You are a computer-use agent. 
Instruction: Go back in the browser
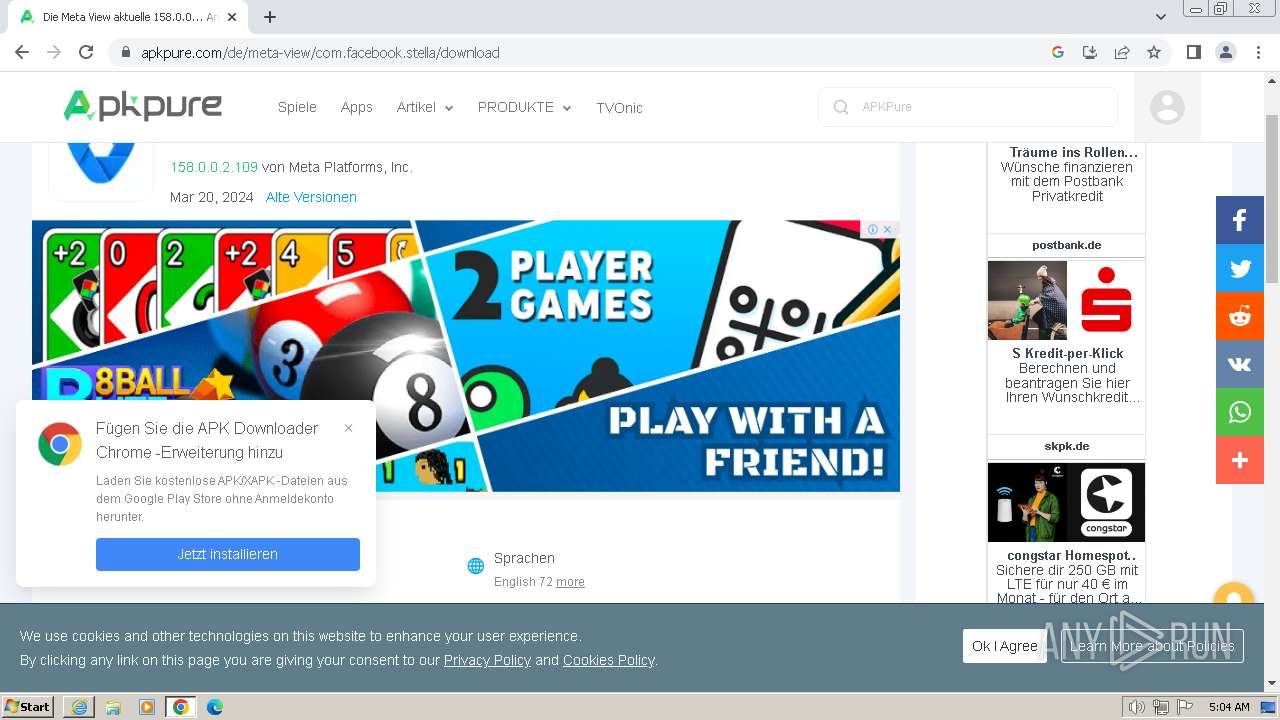22,52
